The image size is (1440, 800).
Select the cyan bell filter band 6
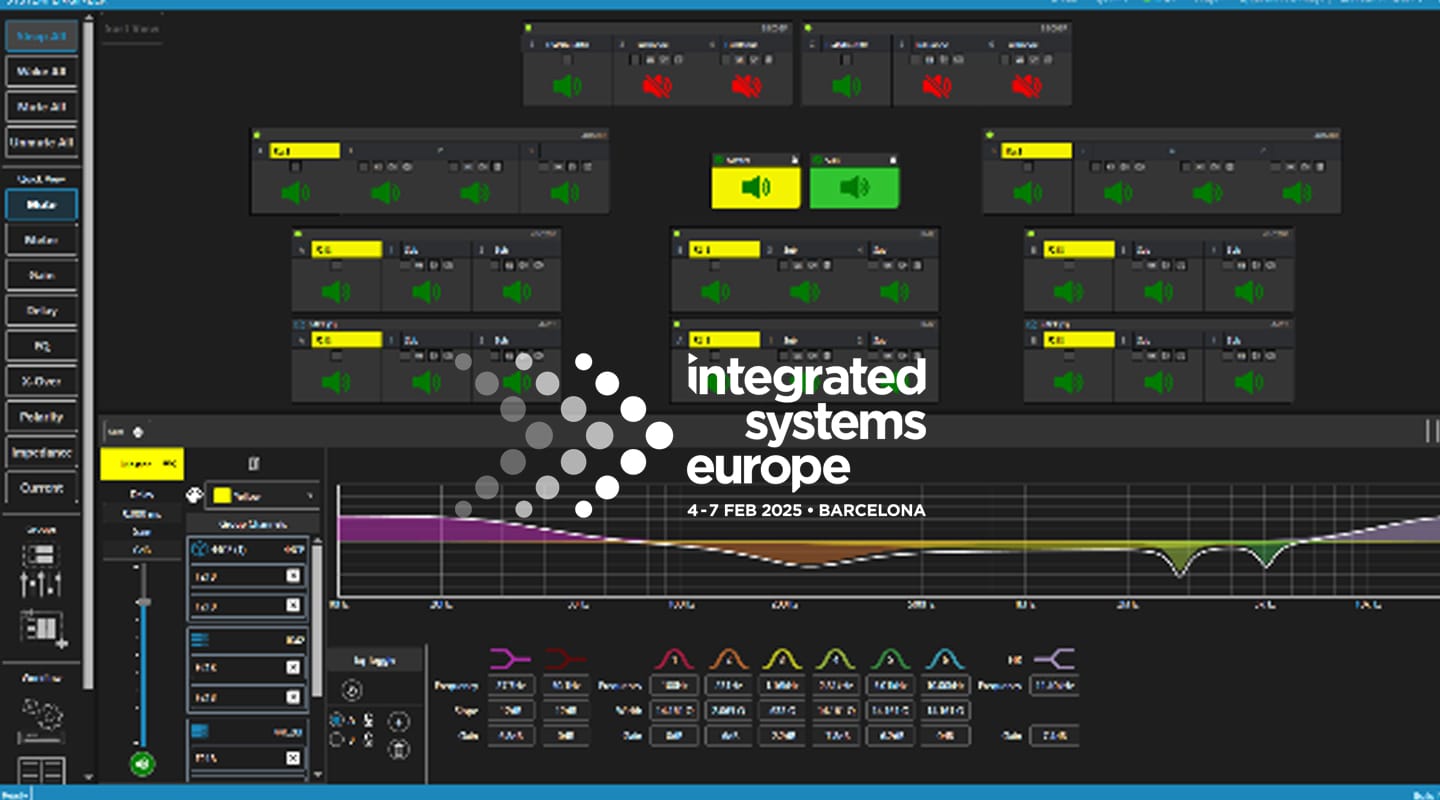click(944, 659)
